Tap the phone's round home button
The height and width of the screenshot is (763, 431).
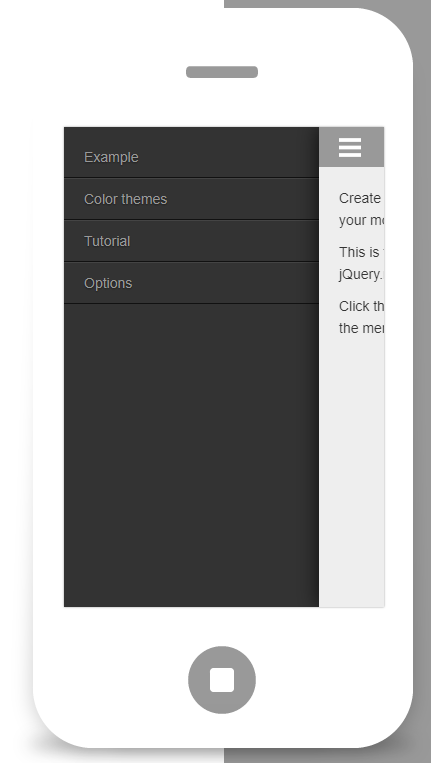[222, 680]
